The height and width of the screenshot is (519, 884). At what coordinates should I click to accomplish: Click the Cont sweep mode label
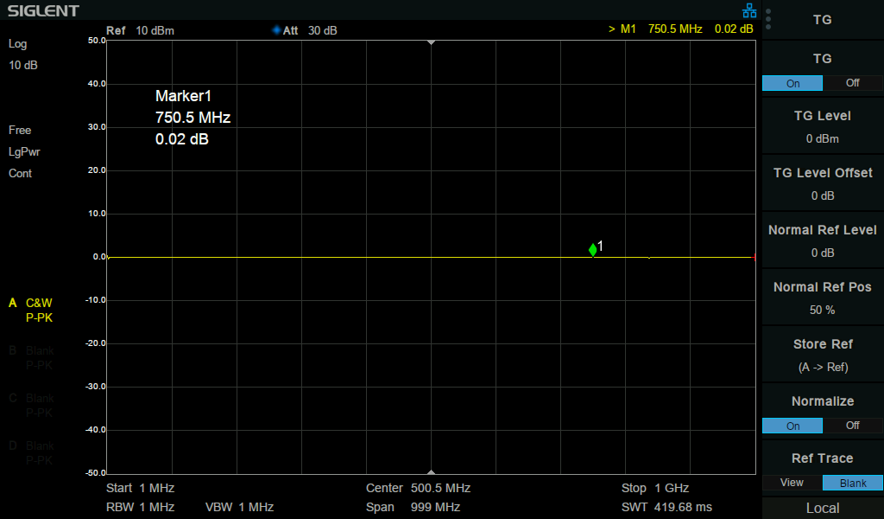pos(20,174)
